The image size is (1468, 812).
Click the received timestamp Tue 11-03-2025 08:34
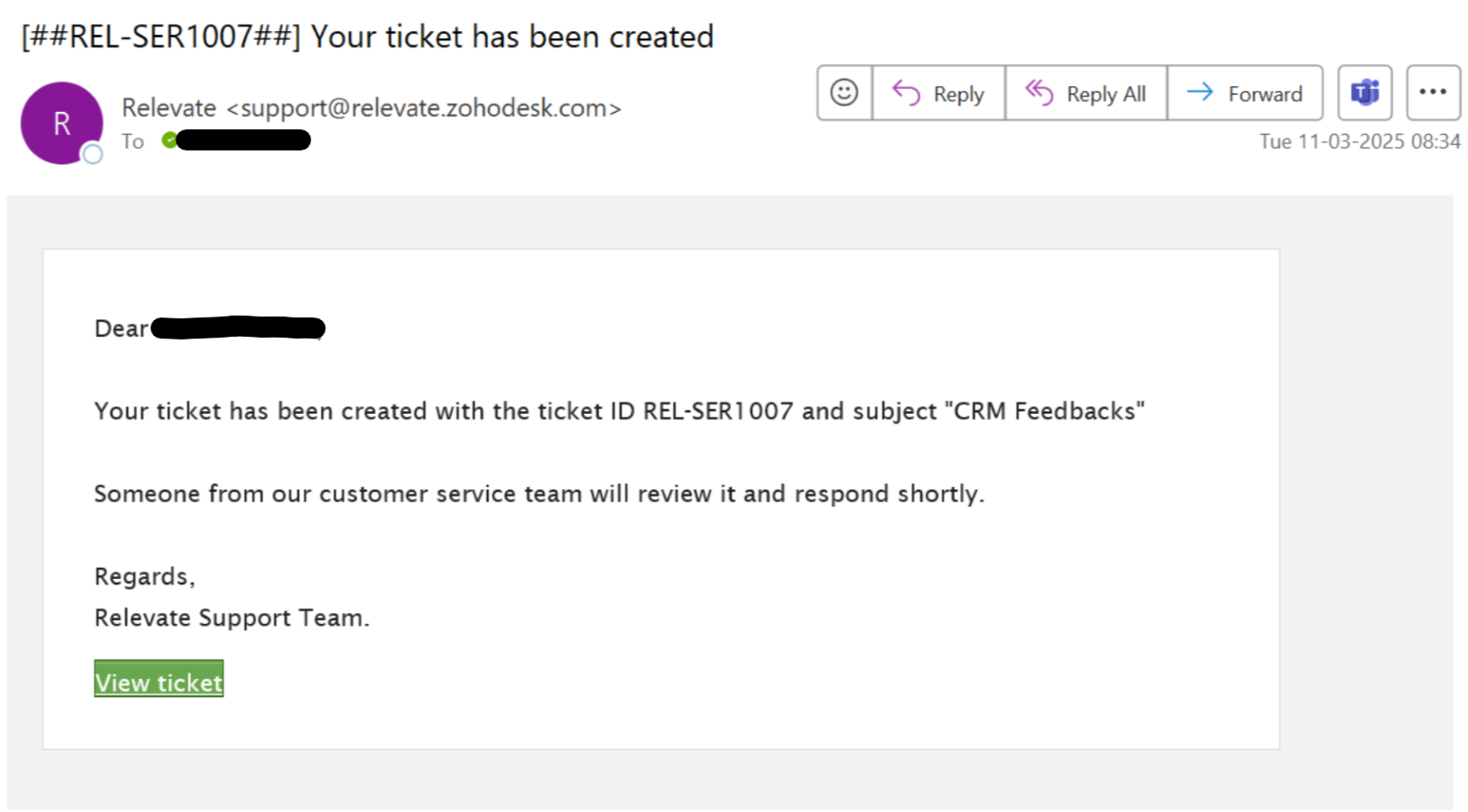coord(1359,141)
